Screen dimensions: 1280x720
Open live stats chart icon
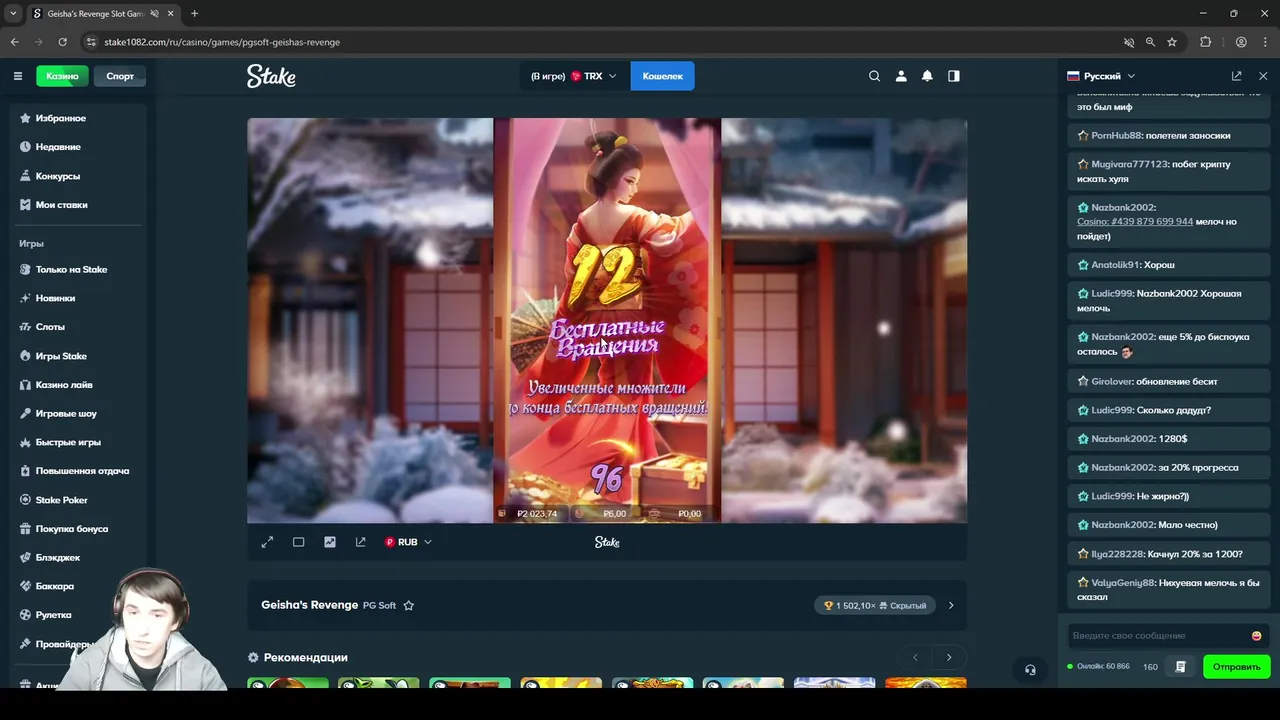[x=330, y=542]
